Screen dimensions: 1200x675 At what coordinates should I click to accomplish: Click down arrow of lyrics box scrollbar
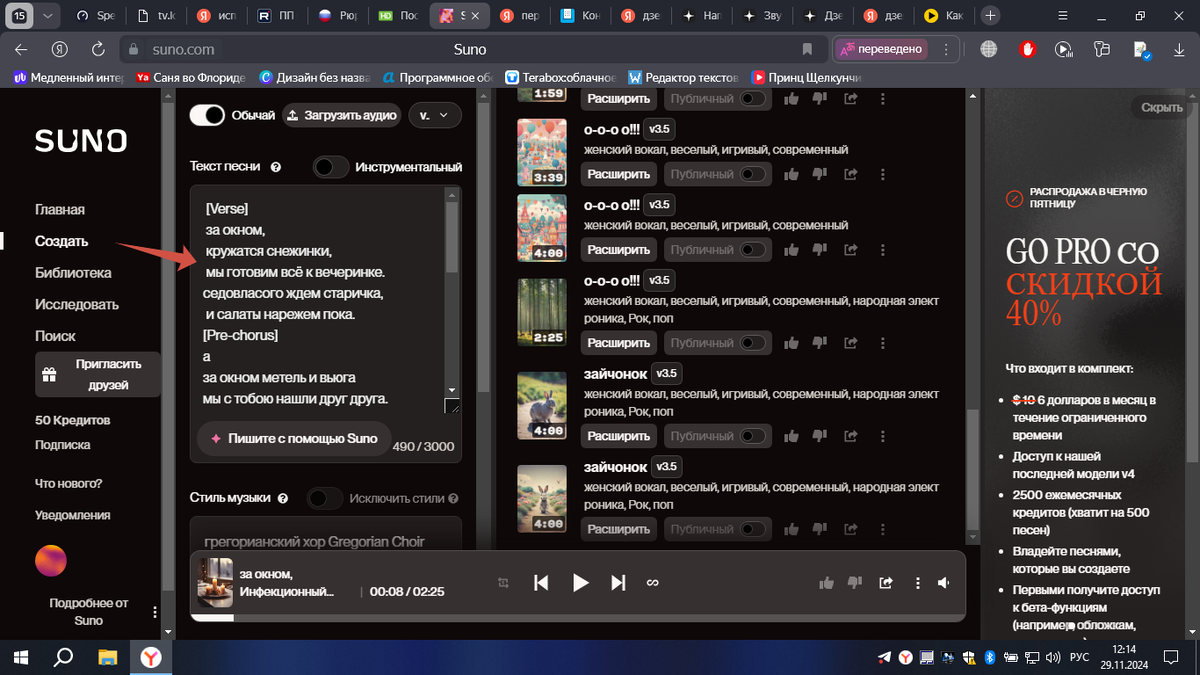click(x=451, y=389)
